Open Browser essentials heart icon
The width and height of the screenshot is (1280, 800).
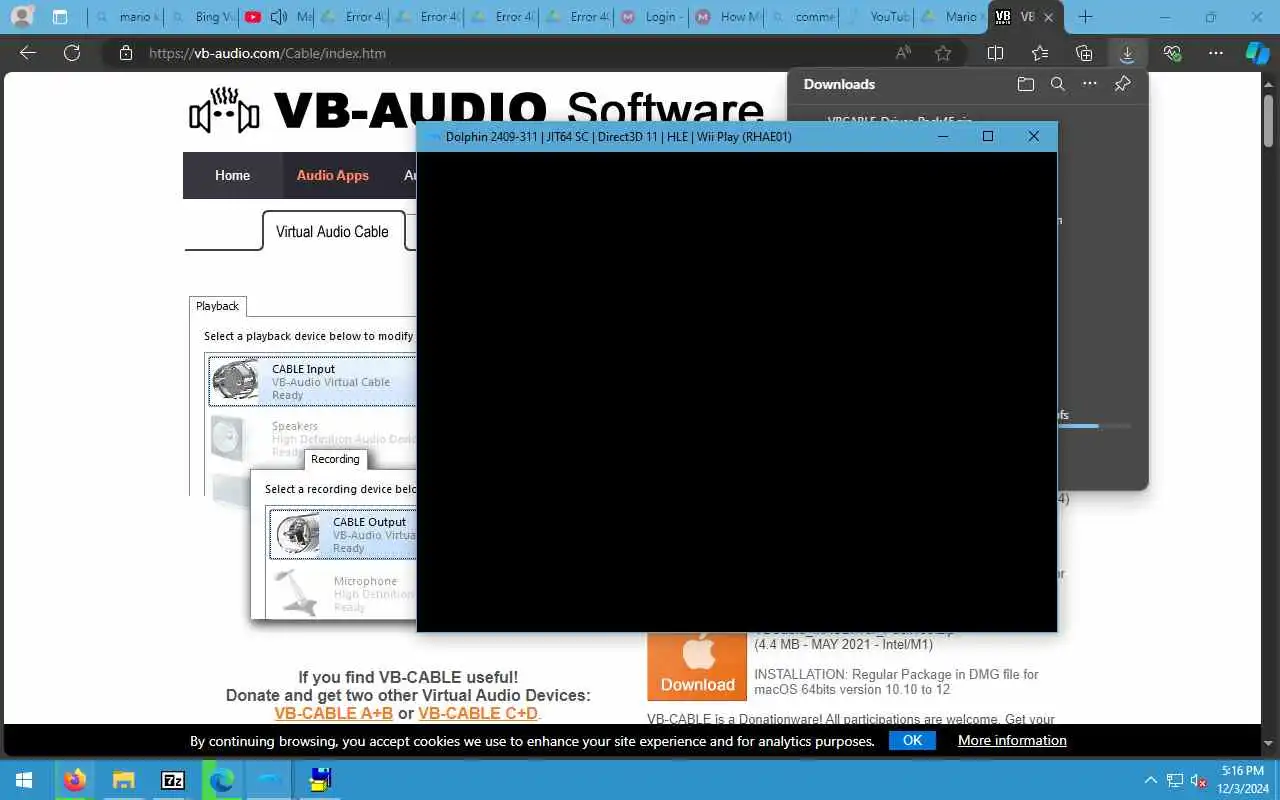pos(1172,53)
